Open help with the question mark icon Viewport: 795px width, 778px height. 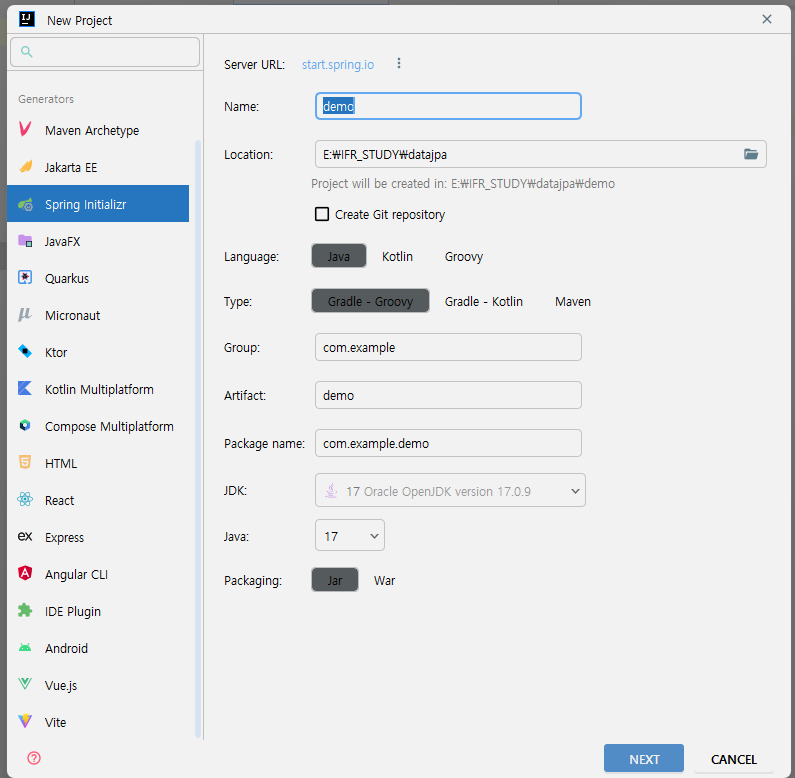[x=34, y=758]
